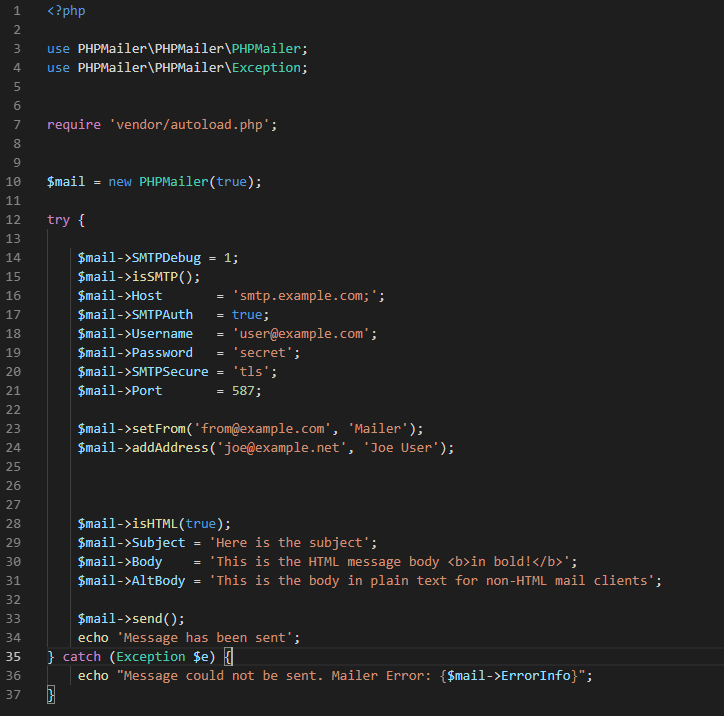Click line number 10 in the gutter

pyautogui.click(x=14, y=182)
